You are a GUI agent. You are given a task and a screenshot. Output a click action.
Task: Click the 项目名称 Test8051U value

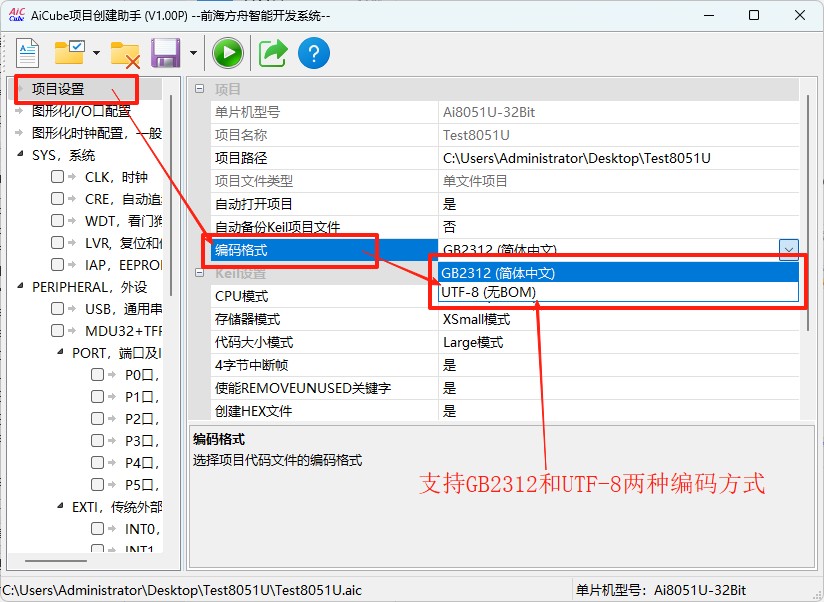(x=476, y=135)
